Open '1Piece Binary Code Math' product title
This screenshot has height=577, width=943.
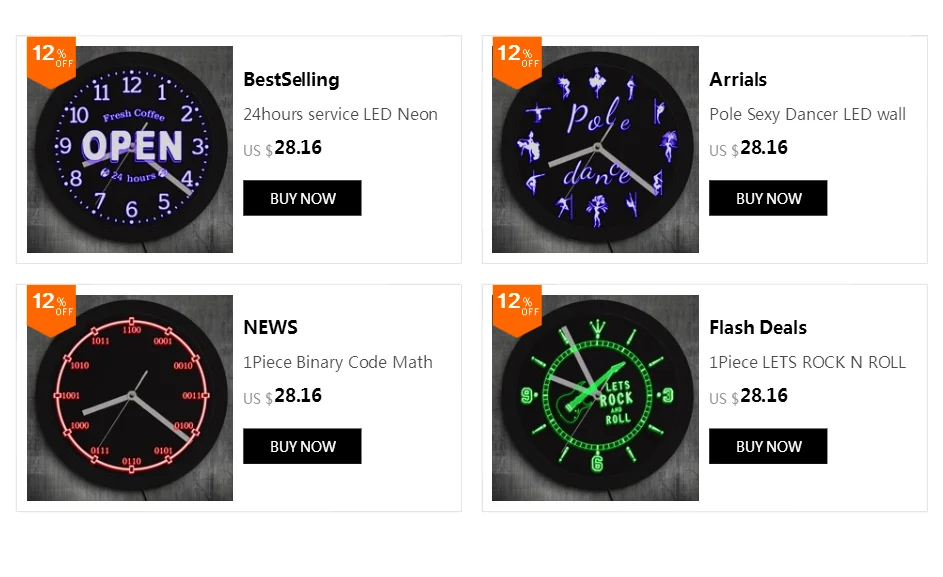338,363
